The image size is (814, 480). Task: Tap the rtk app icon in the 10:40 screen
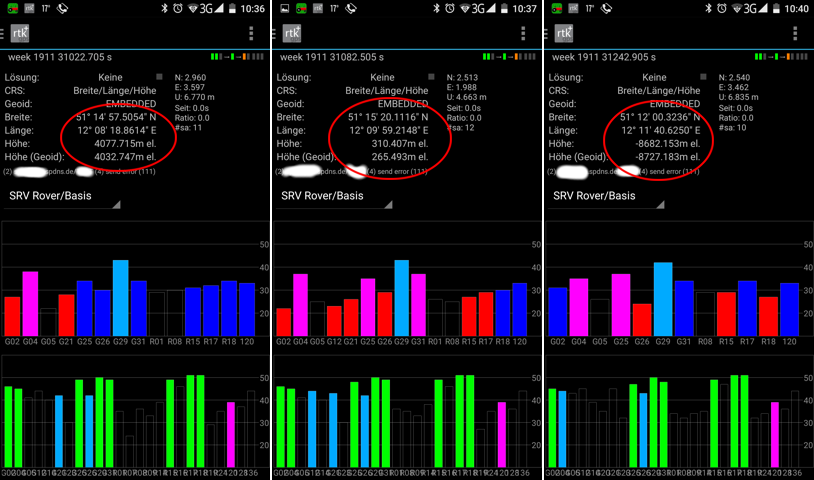pos(563,34)
